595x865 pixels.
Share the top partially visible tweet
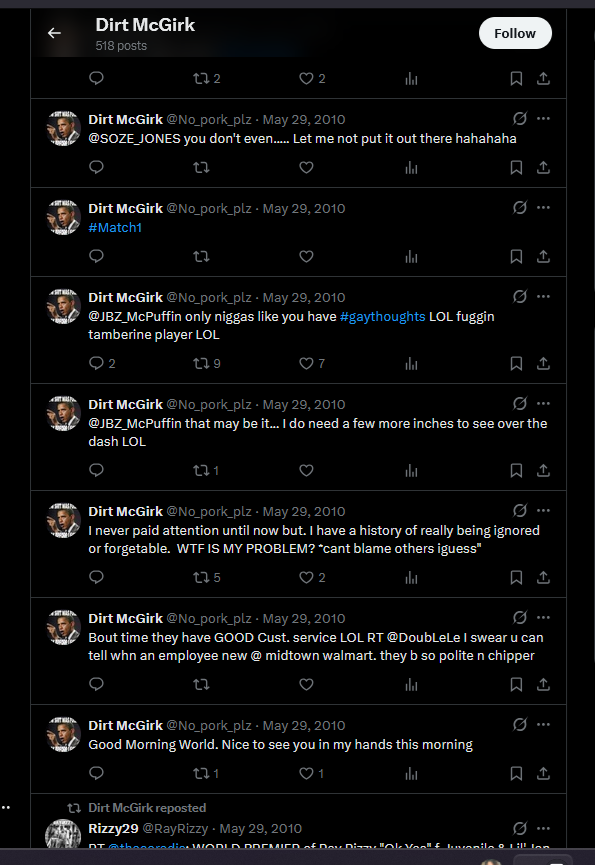click(x=543, y=79)
